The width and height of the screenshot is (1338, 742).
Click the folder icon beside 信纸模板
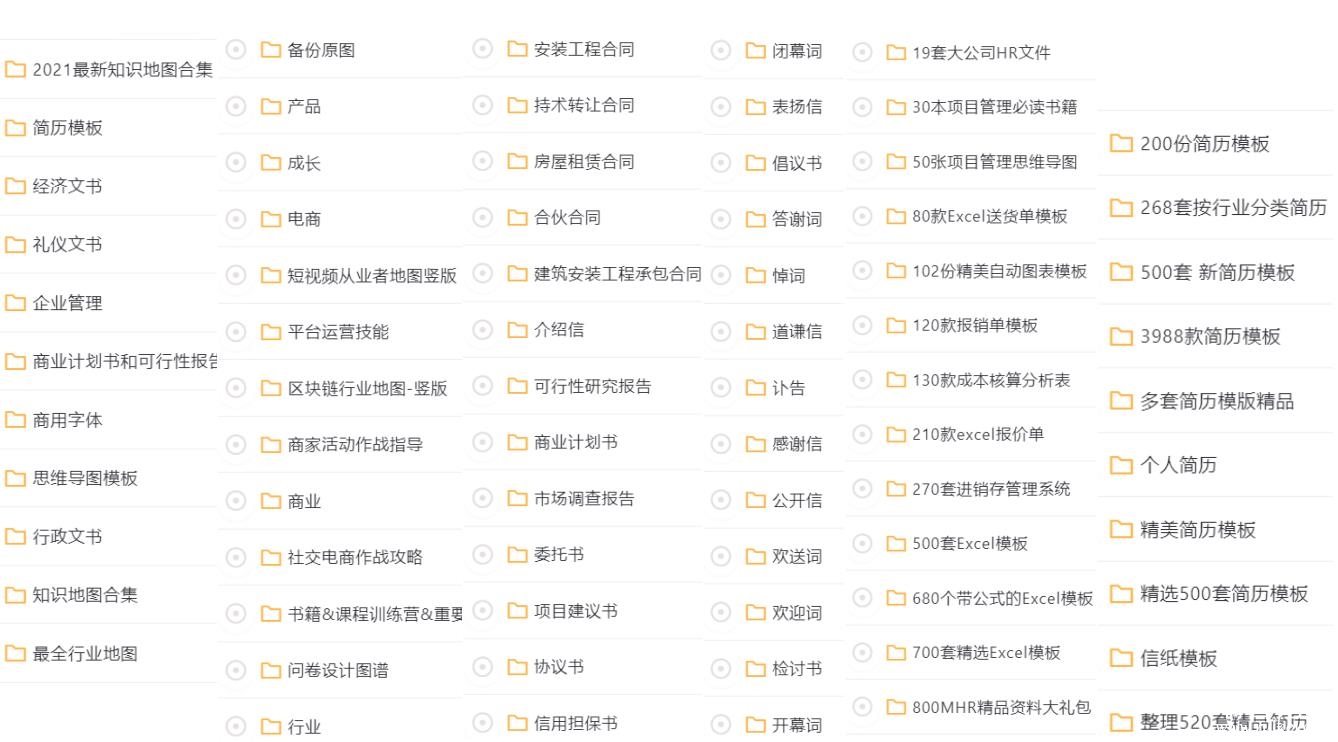pyautogui.click(x=1121, y=659)
